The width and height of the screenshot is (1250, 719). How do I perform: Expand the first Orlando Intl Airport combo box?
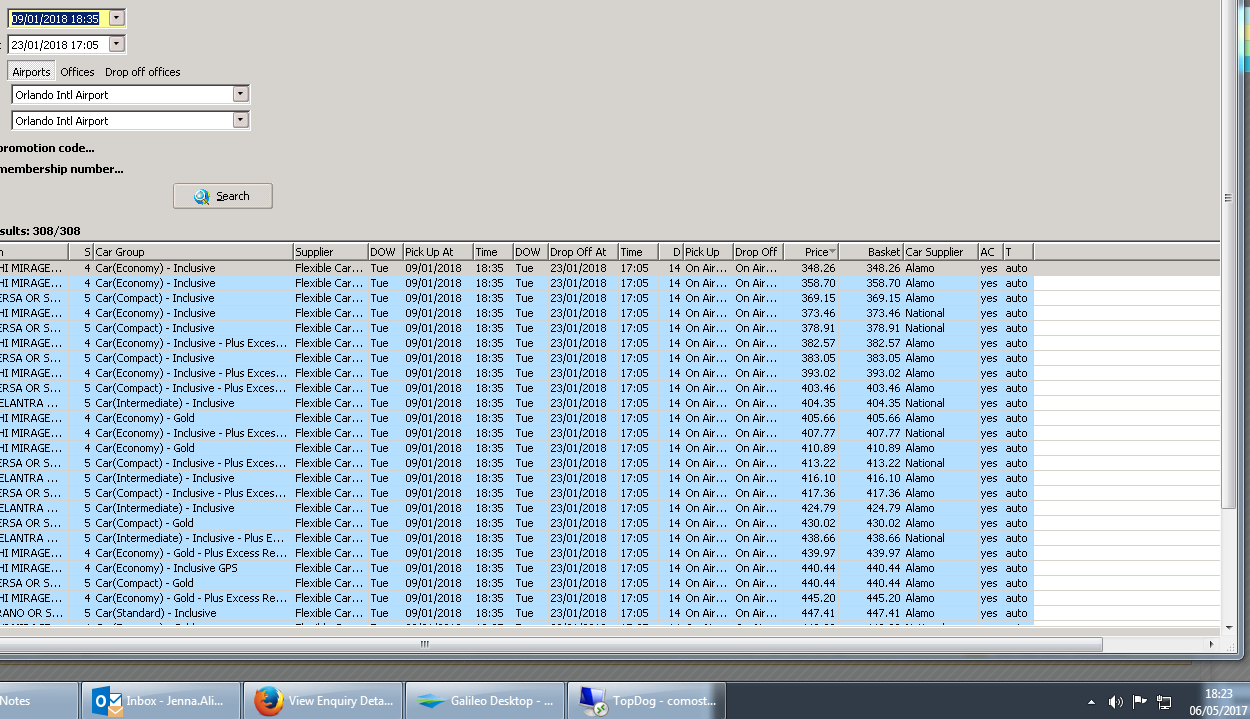[x=240, y=94]
